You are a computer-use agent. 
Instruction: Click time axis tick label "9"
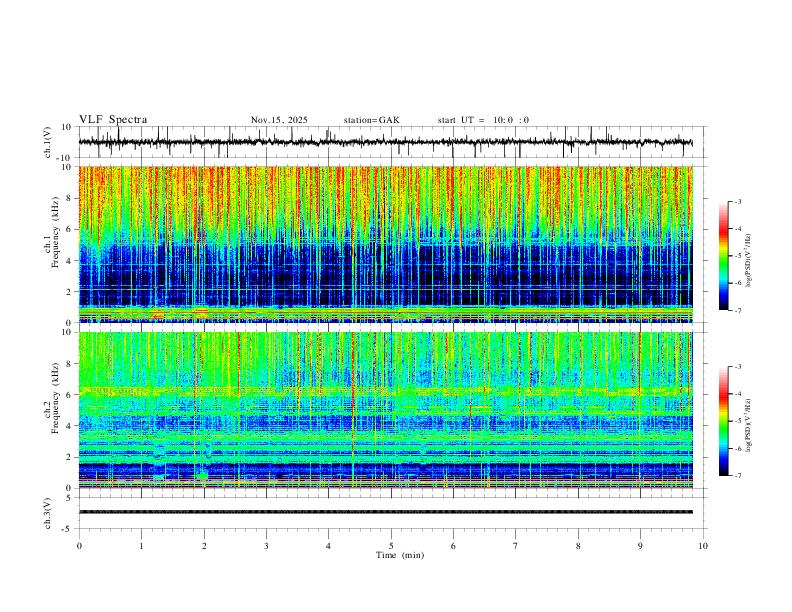pyautogui.click(x=640, y=546)
